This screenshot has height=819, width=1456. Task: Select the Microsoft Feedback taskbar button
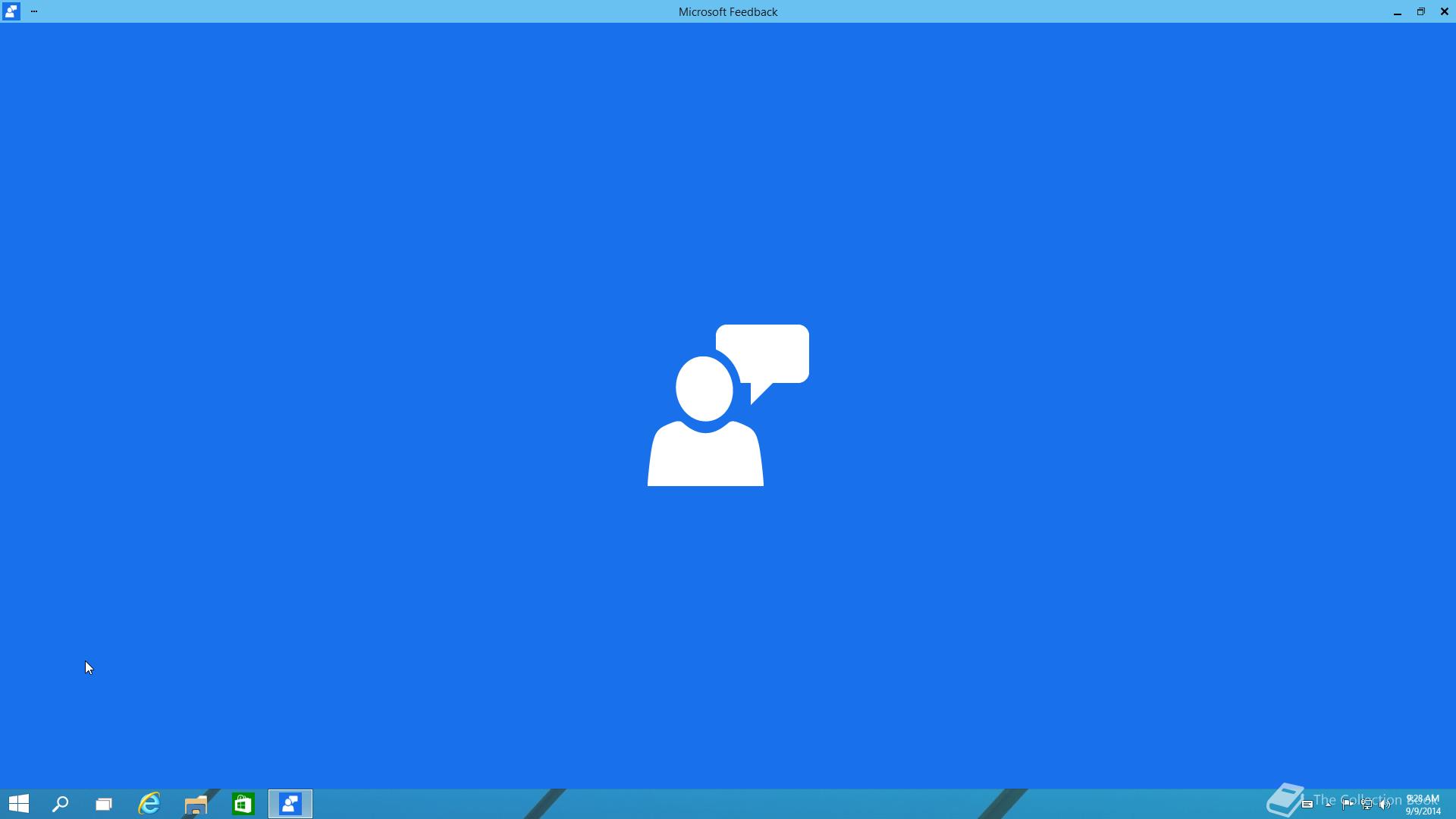(x=290, y=804)
